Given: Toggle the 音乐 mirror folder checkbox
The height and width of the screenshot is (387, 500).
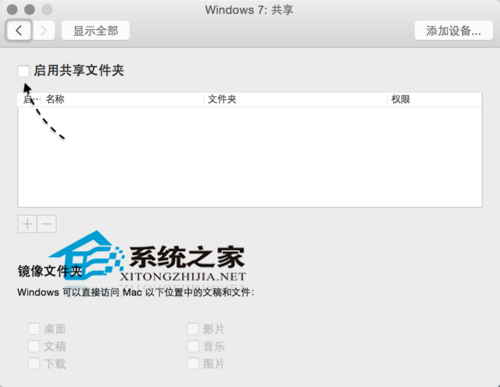Looking at the screenshot, I should (193, 346).
